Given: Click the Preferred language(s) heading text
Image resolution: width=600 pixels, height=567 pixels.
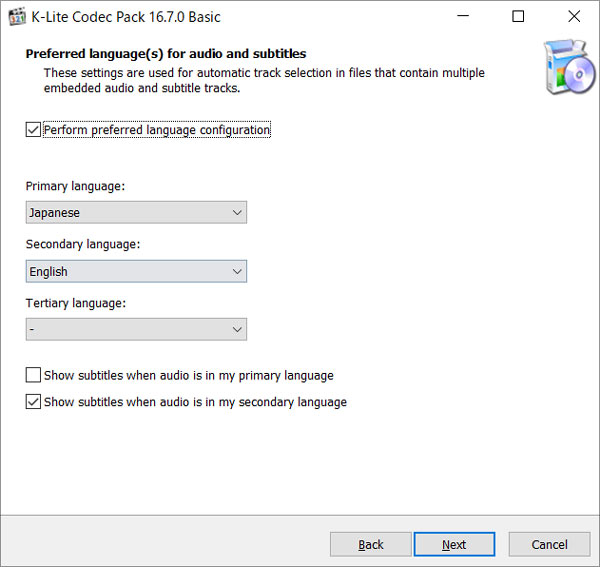Looking at the screenshot, I should click(165, 54).
